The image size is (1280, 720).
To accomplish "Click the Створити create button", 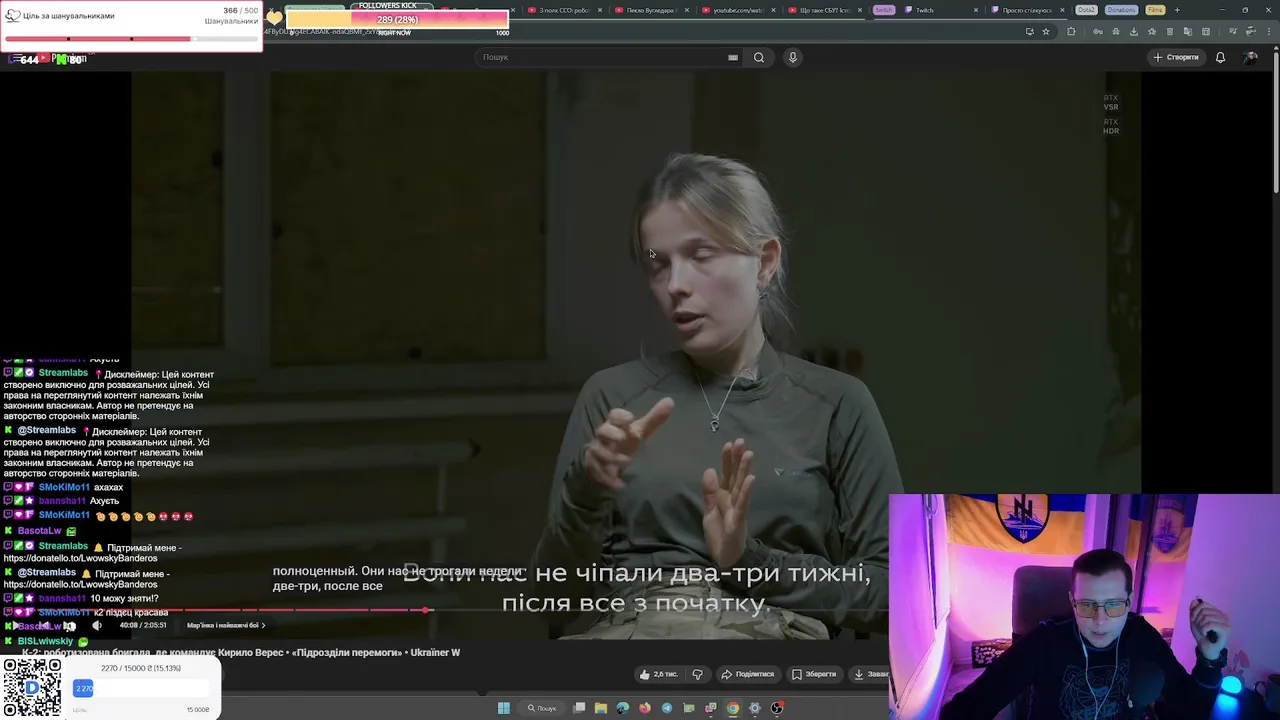I will pos(1176,57).
